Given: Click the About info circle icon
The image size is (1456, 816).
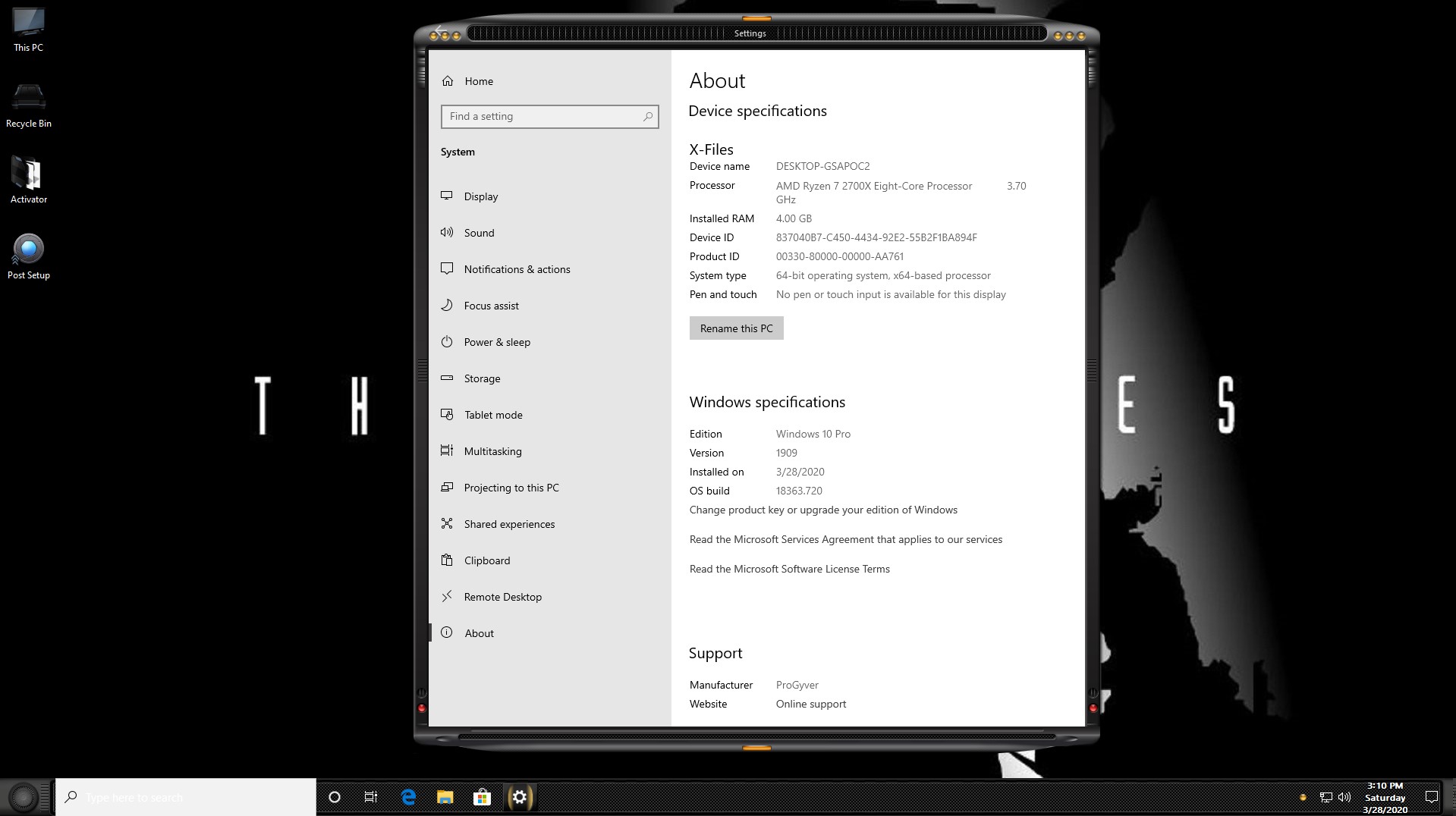Looking at the screenshot, I should tap(447, 632).
